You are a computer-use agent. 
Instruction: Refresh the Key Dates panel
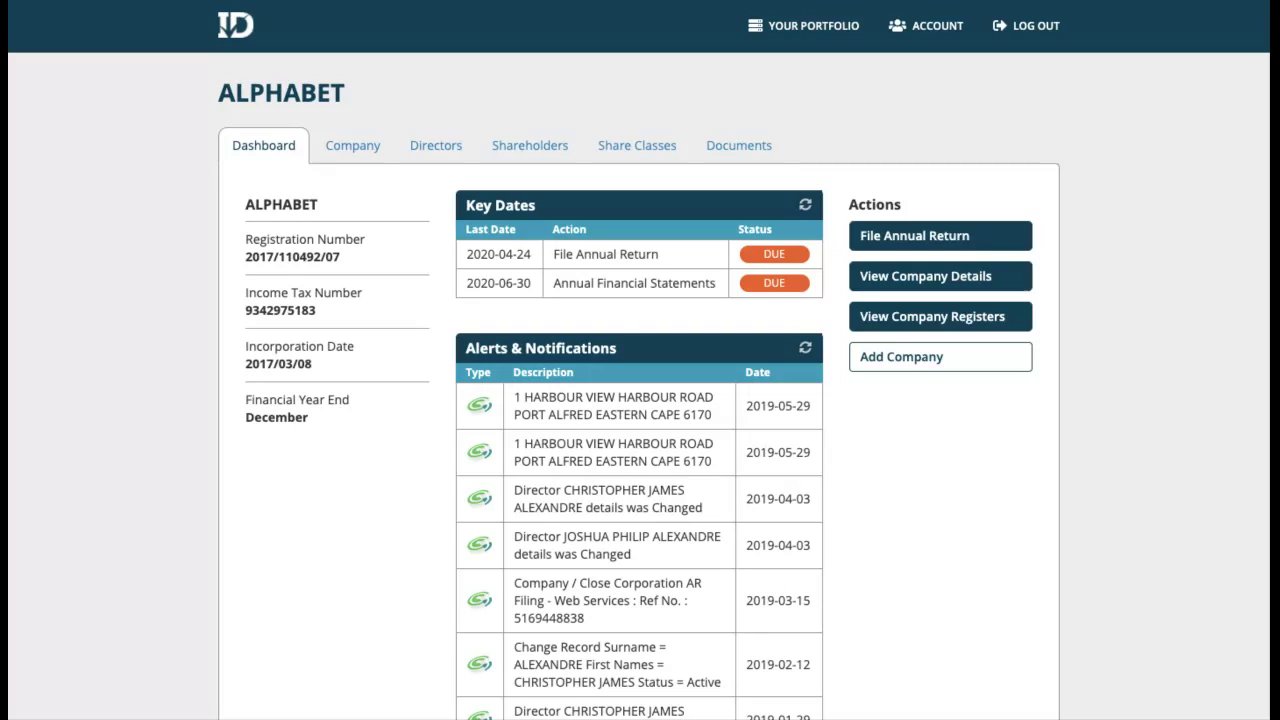[x=805, y=205]
